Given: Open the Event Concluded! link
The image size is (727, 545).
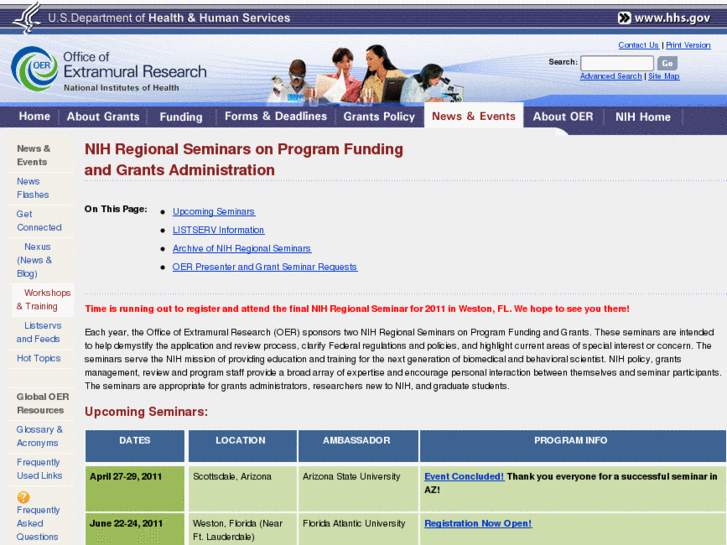Looking at the screenshot, I should coord(464,476).
